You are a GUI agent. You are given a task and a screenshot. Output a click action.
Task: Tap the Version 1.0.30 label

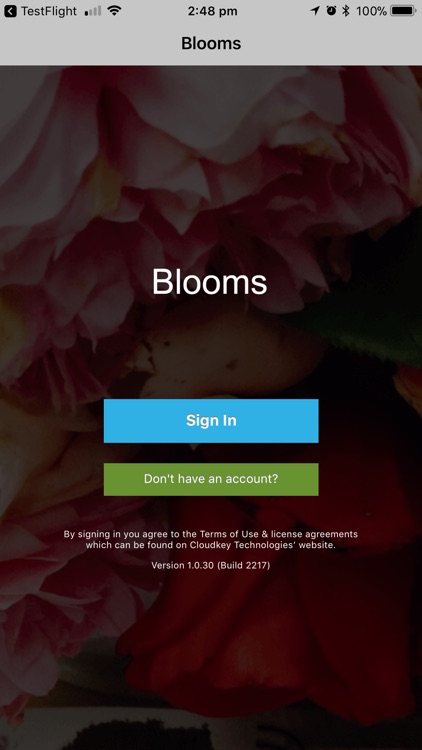tap(183, 565)
